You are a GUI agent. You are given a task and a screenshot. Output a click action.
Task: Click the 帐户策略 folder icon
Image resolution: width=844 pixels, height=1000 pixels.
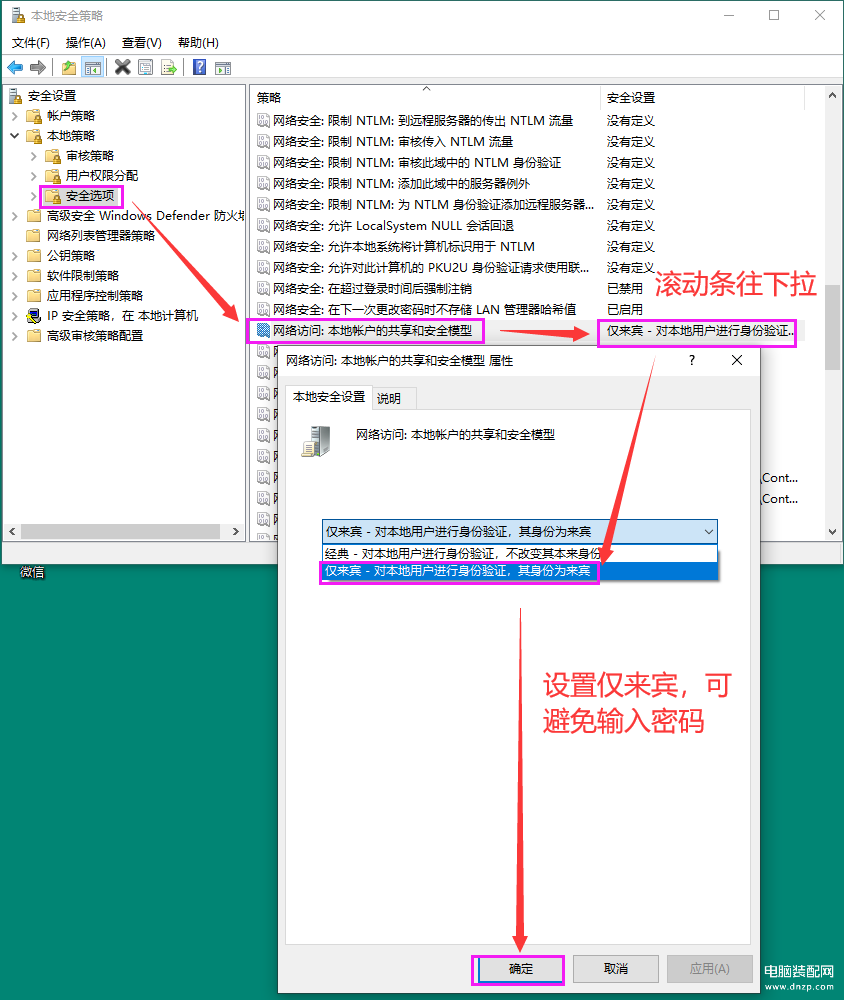(34, 116)
